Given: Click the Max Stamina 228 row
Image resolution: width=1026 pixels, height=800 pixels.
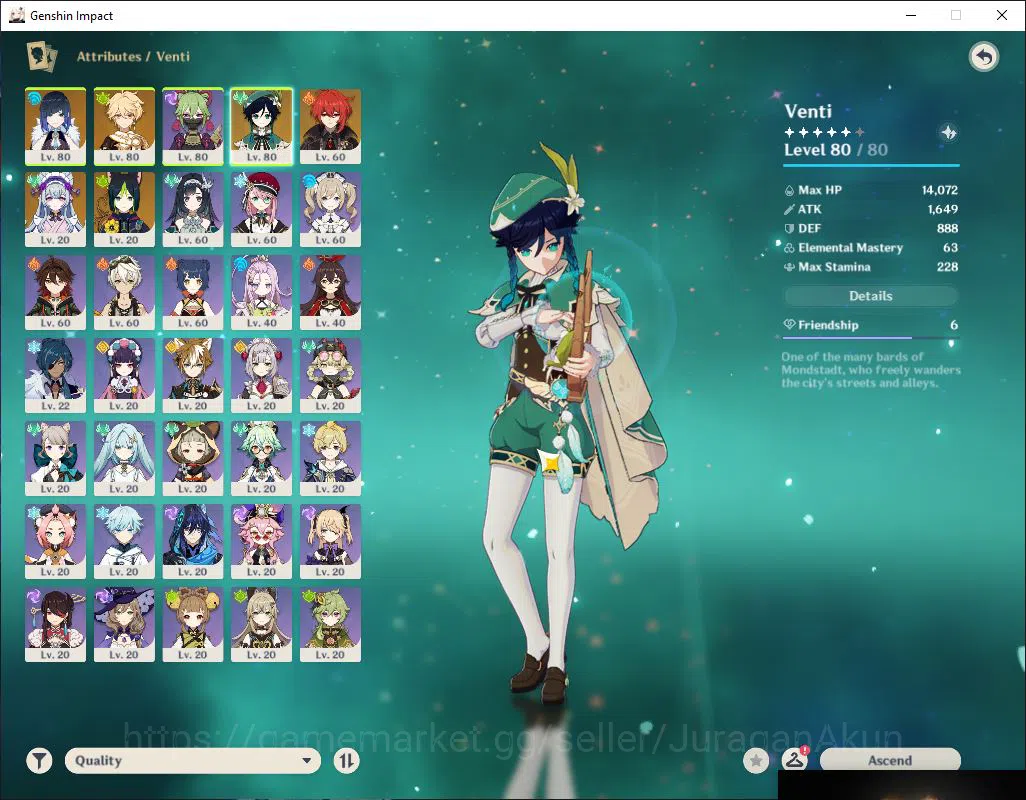Looking at the screenshot, I should click(x=871, y=267).
